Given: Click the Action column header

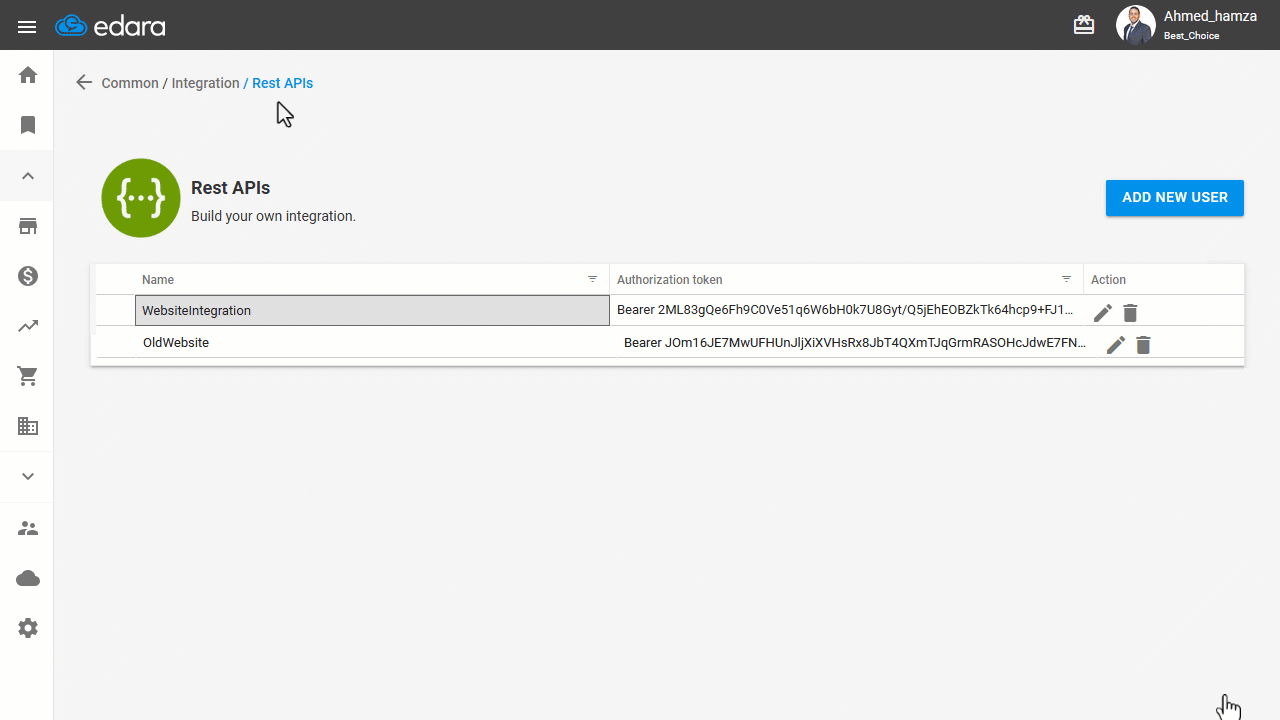Looking at the screenshot, I should tap(1108, 280).
